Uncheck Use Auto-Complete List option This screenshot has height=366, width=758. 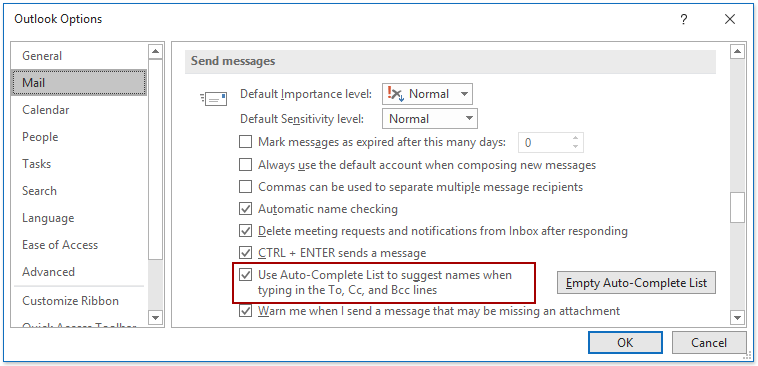(246, 275)
